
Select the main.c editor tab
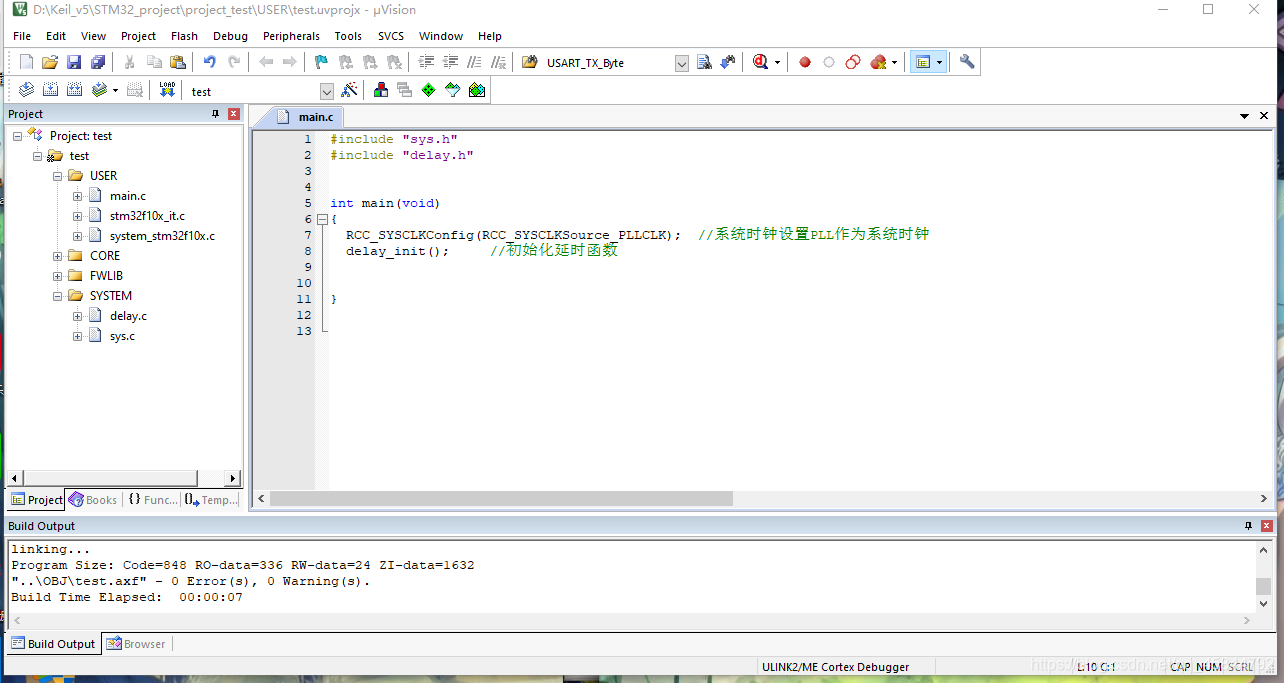coord(307,117)
